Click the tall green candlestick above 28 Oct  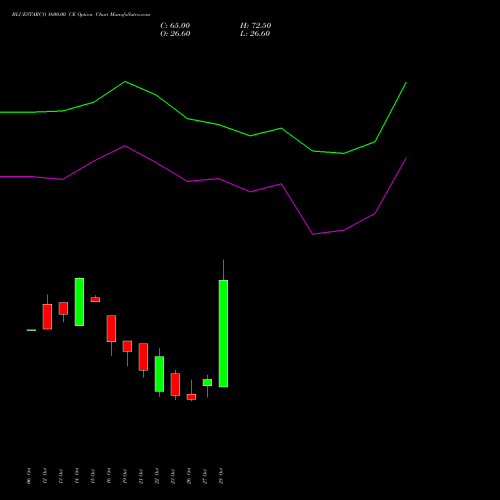[x=223, y=333]
